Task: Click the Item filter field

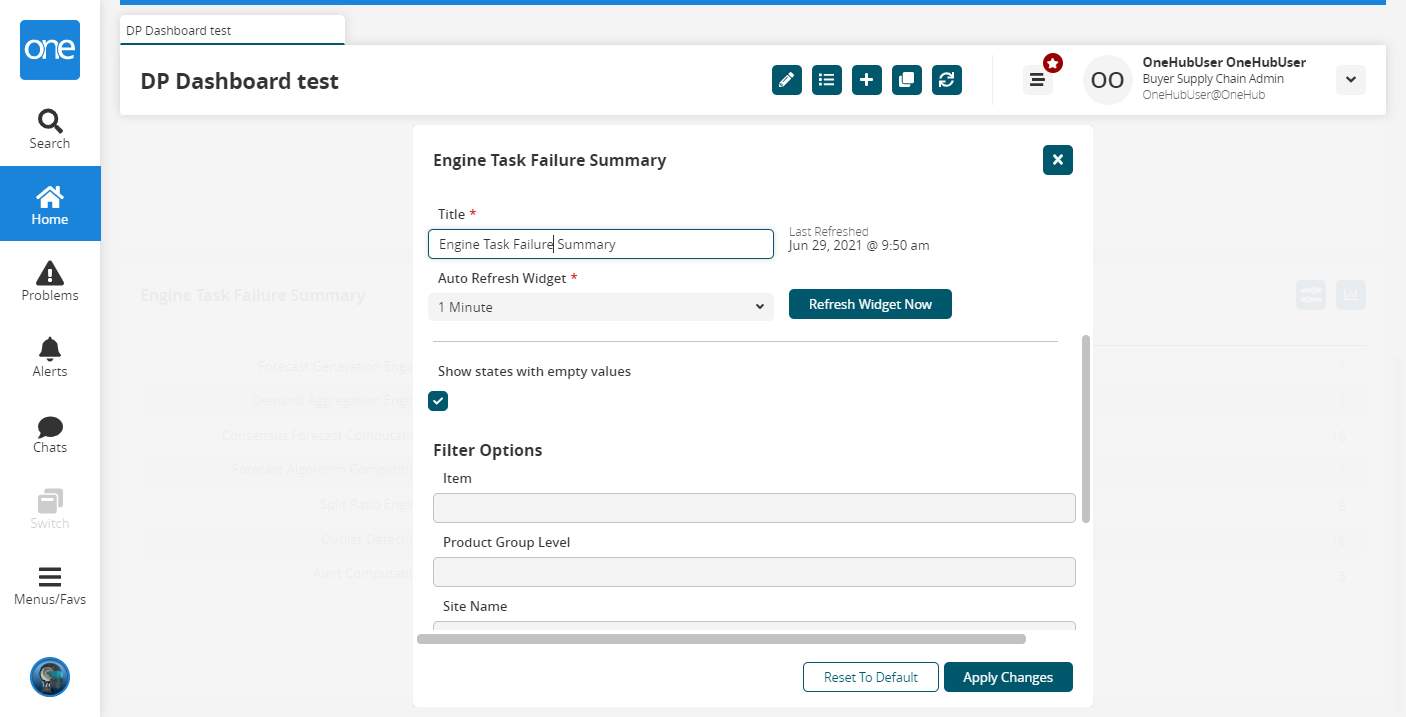Action: (x=754, y=508)
